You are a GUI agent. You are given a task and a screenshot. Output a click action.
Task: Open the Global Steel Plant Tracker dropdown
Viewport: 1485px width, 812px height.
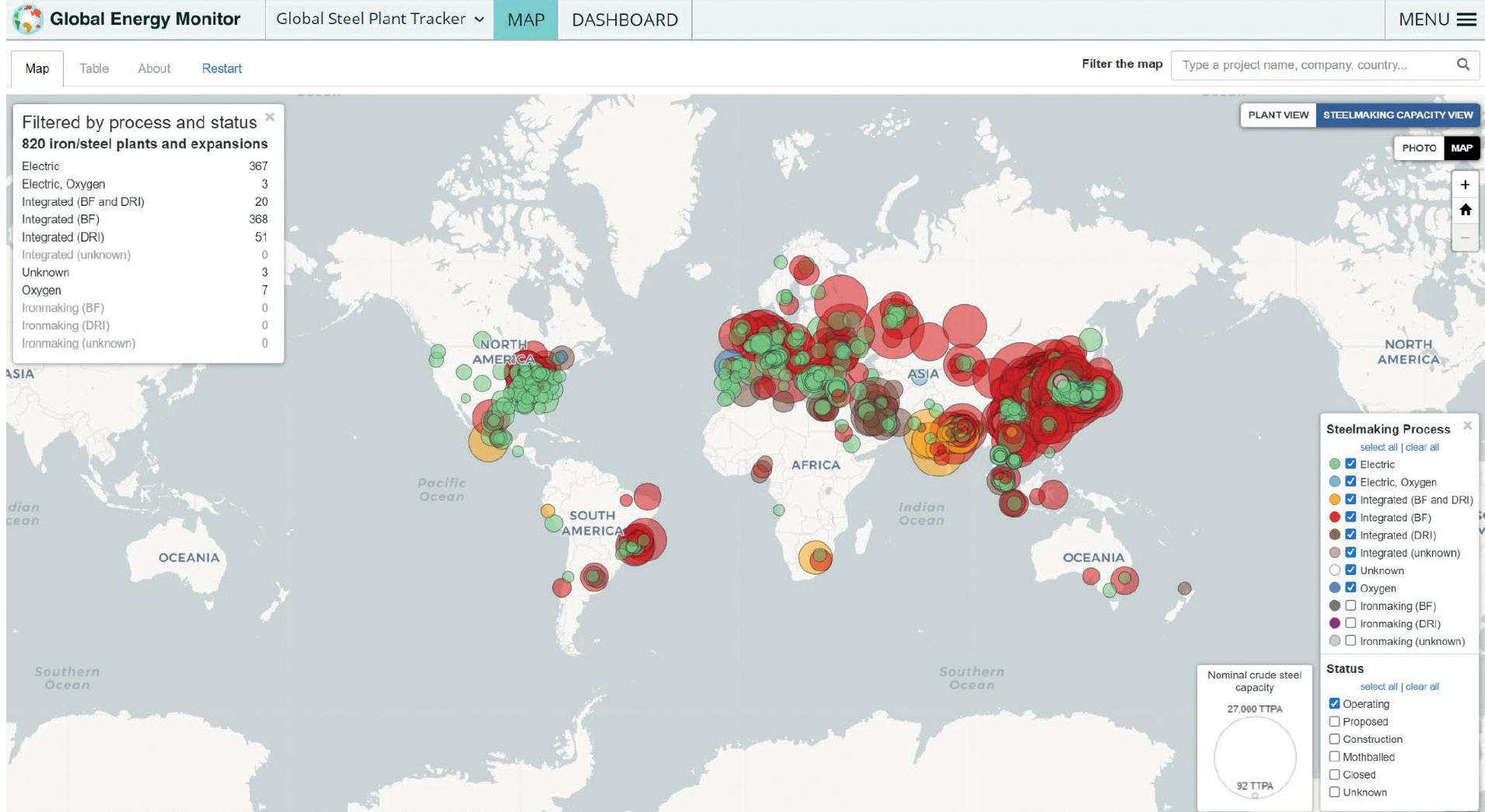point(379,19)
